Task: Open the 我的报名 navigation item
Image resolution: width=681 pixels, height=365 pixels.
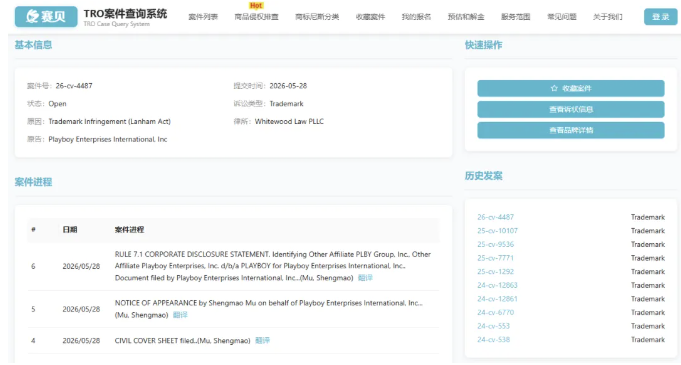Action: [416, 17]
